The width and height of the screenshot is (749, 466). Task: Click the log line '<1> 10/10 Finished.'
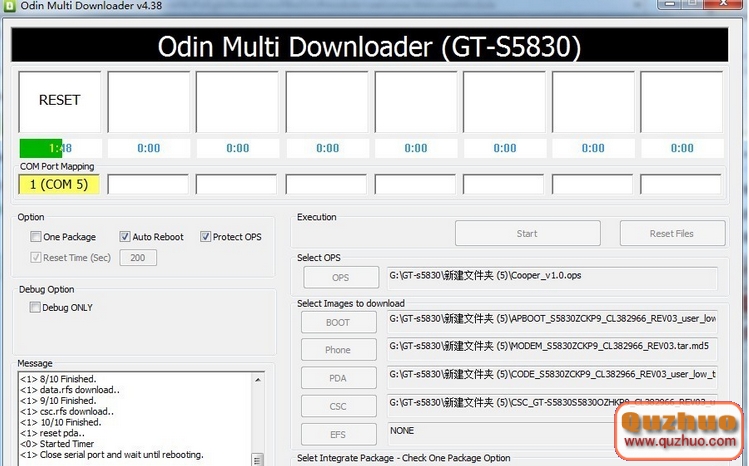click(x=61, y=423)
